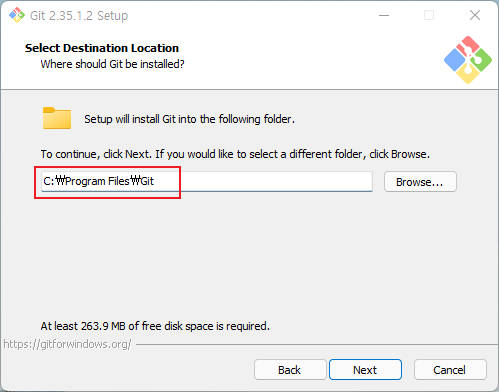The height and width of the screenshot is (392, 499).
Task: Open the gitforwindows.org link
Action: 67,344
